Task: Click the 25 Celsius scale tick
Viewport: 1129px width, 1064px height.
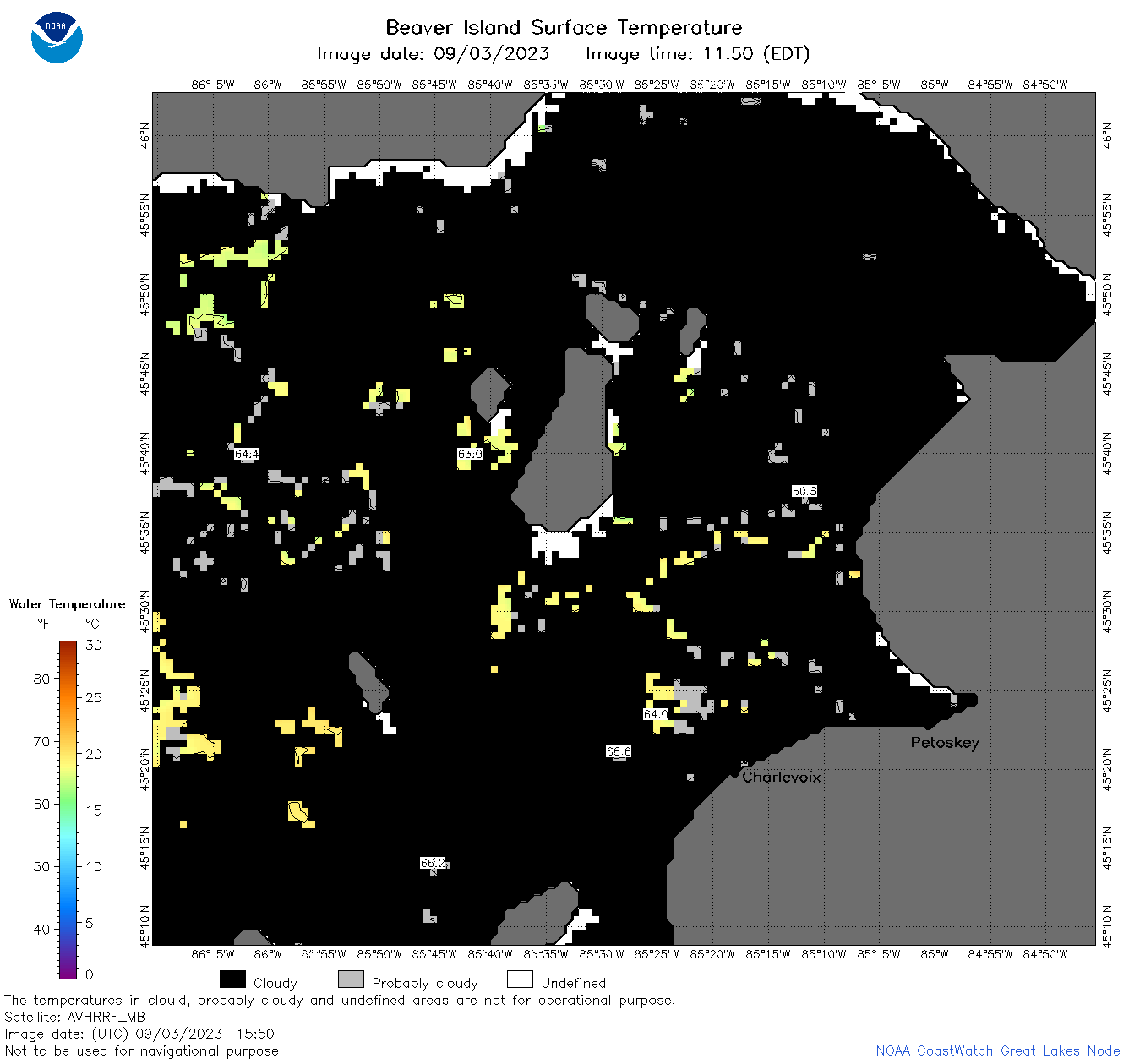Action: pyautogui.click(x=94, y=698)
